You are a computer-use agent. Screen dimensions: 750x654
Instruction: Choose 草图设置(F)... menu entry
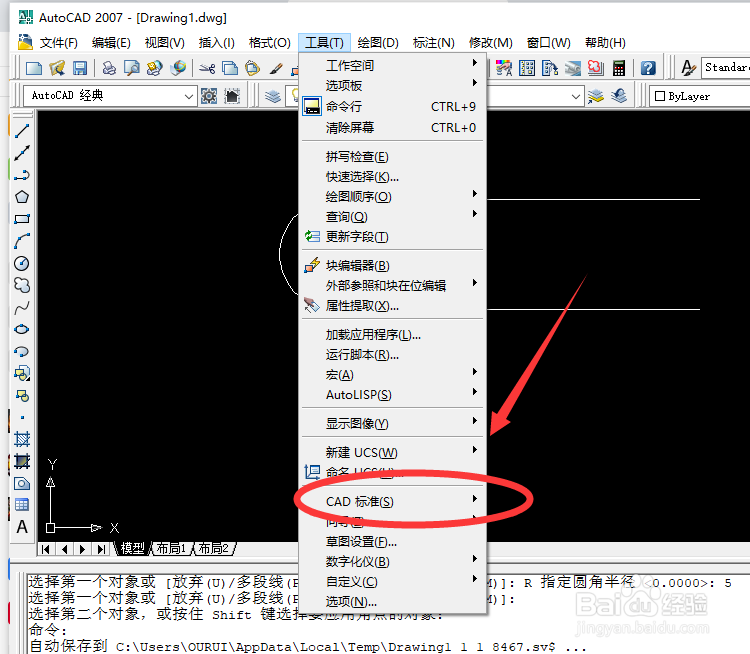click(392, 542)
